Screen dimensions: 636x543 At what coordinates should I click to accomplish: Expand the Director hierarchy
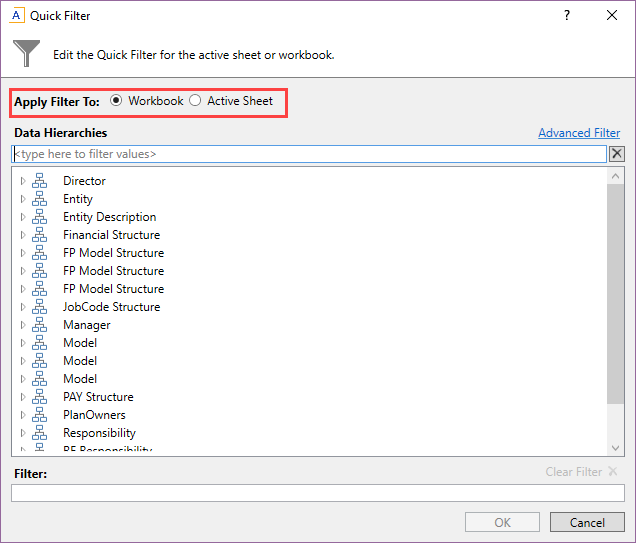tap(23, 180)
